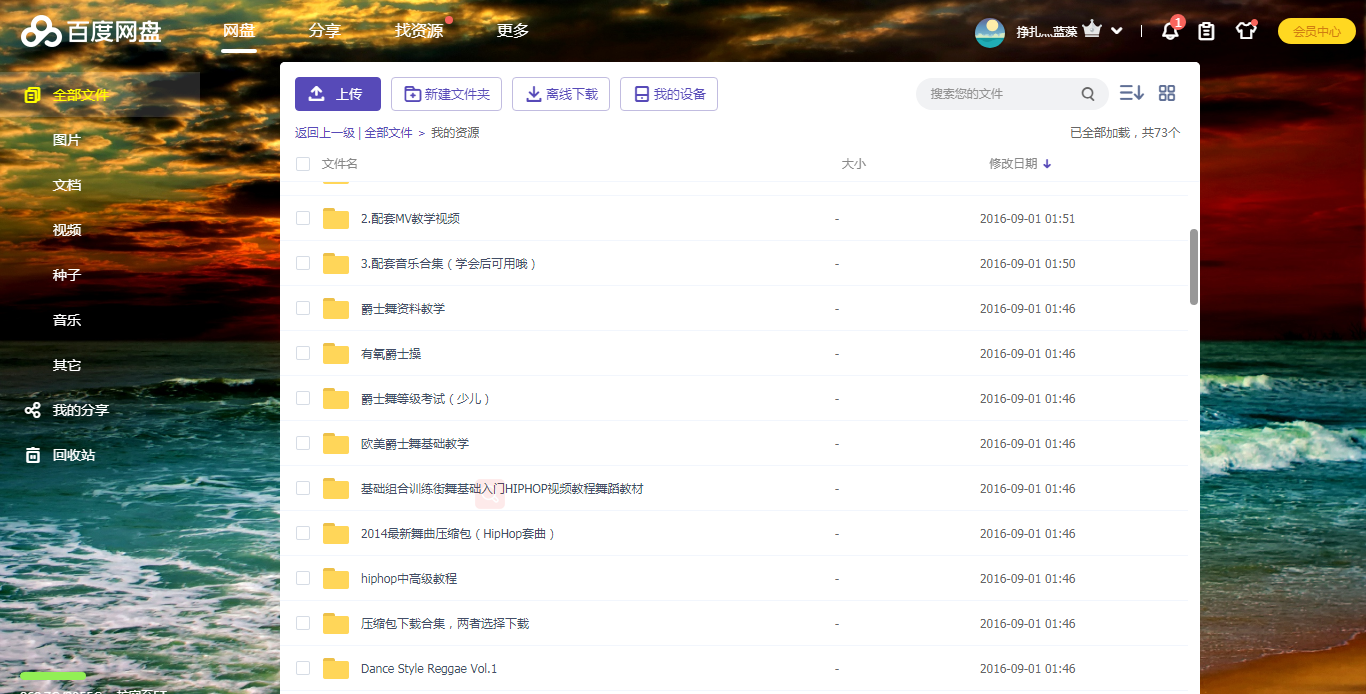The width and height of the screenshot is (1366, 694).
Task: Check the box for Dance Style Reggae Vol.1
Action: 303,668
